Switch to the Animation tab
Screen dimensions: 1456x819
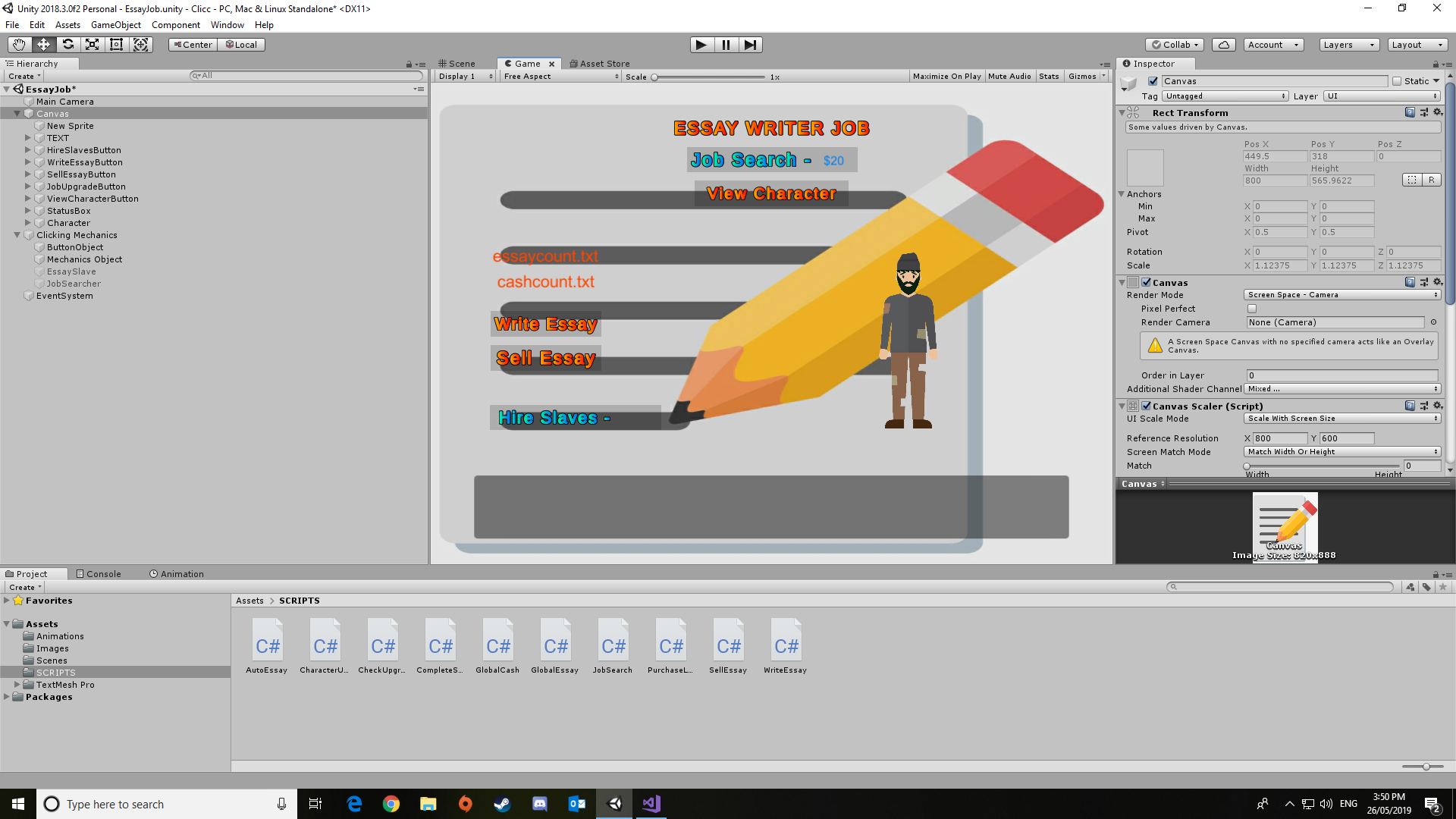click(177, 574)
